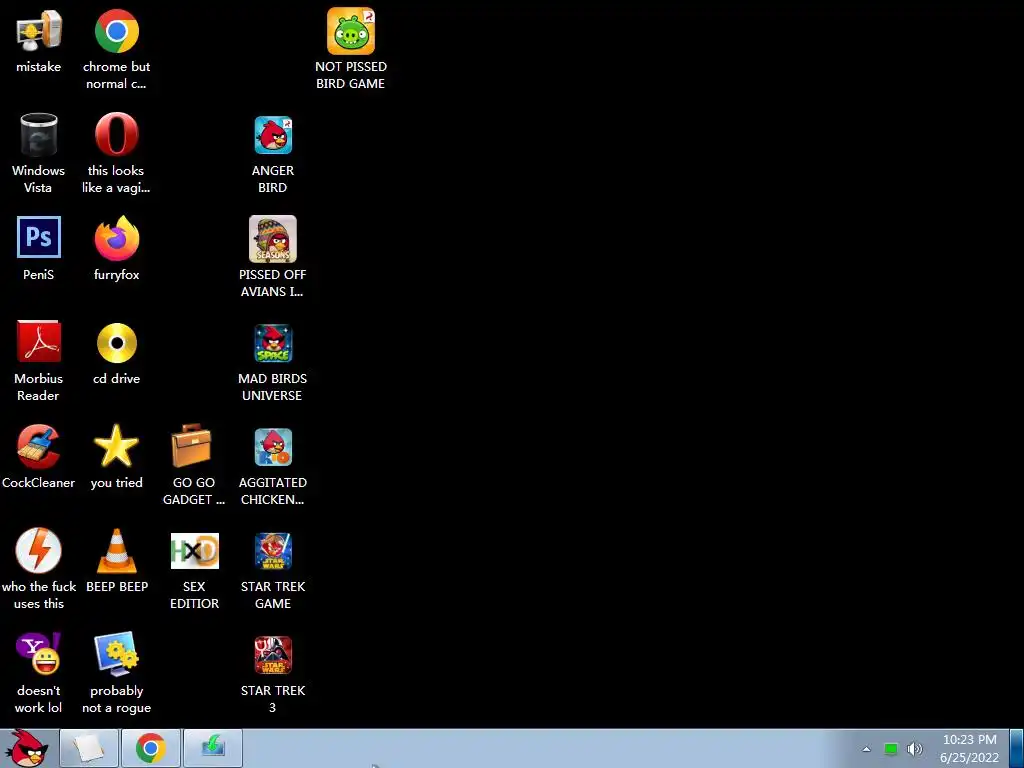Launch 'chrome but normal' Chrome shortcut
1024x768 pixels.
117,31
